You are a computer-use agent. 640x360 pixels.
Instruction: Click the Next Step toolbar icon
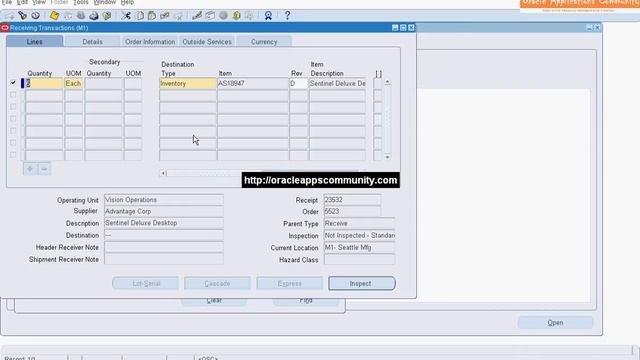tap(68, 16)
